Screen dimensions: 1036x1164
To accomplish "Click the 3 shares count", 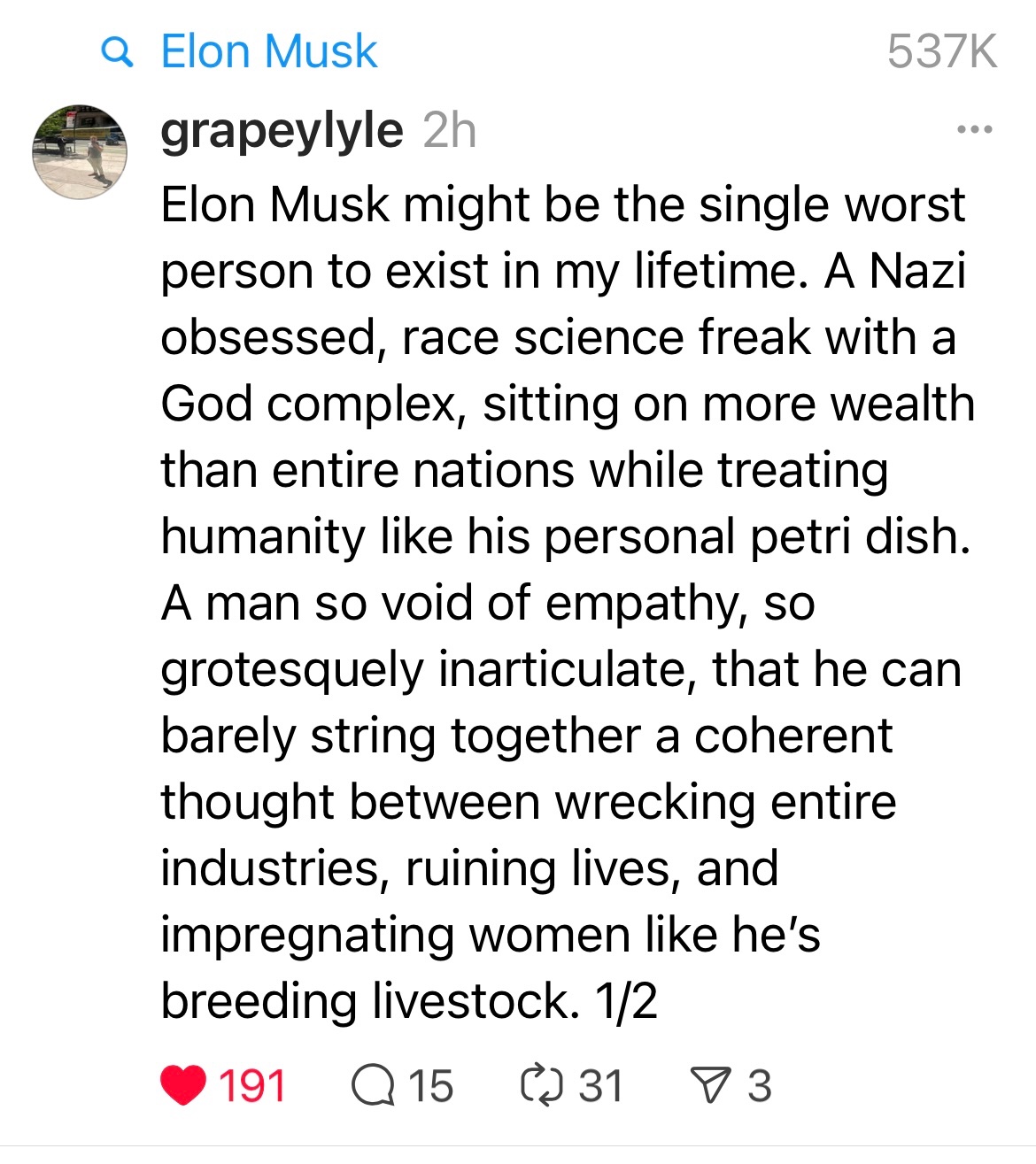I will [x=759, y=1085].
